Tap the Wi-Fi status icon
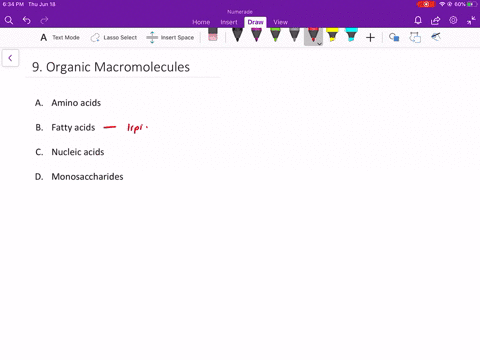 click(442, 4)
